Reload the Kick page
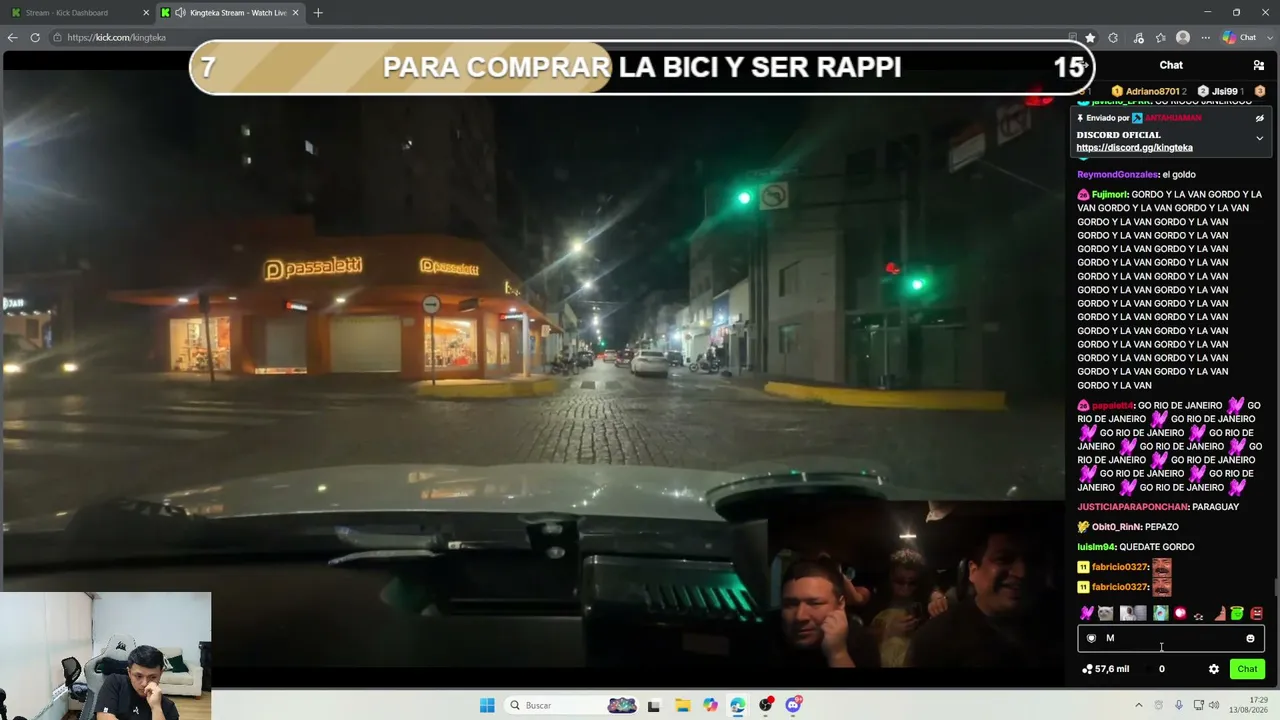The image size is (1280, 720). (x=35, y=38)
